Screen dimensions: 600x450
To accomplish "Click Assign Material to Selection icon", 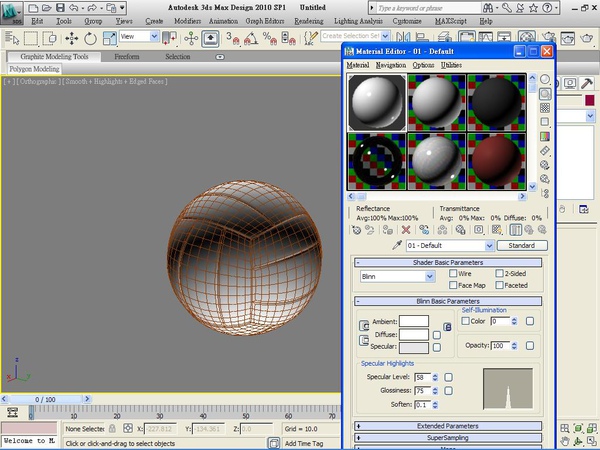I will point(388,230).
